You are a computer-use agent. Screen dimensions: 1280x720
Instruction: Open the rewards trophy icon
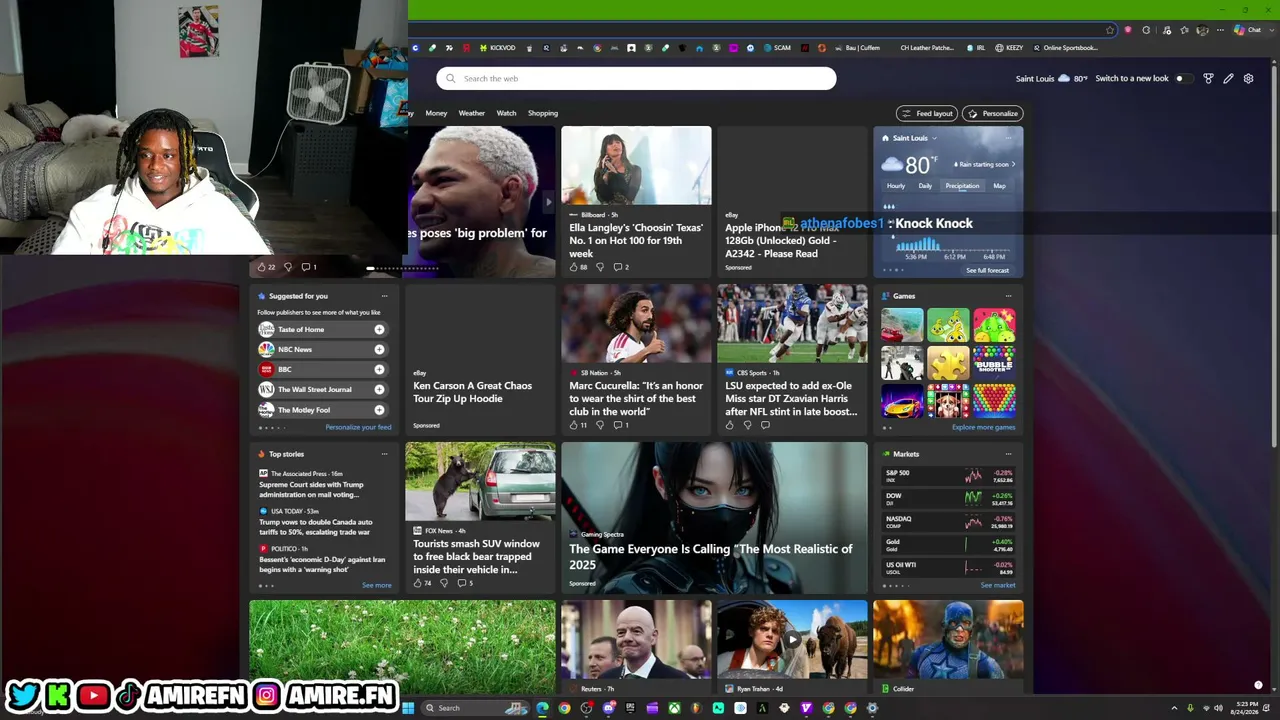pyautogui.click(x=1208, y=79)
